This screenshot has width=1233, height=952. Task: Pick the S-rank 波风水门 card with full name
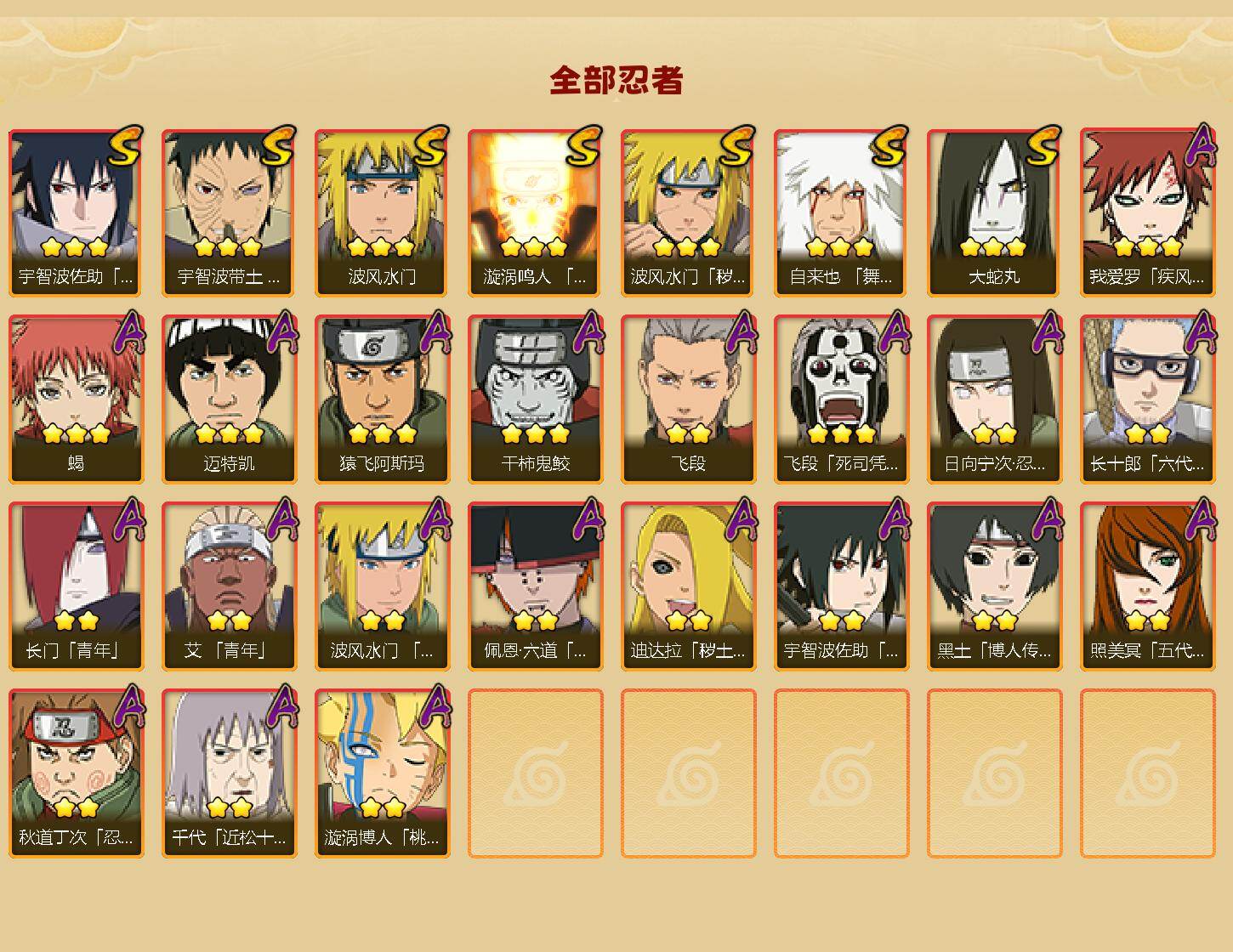382,212
